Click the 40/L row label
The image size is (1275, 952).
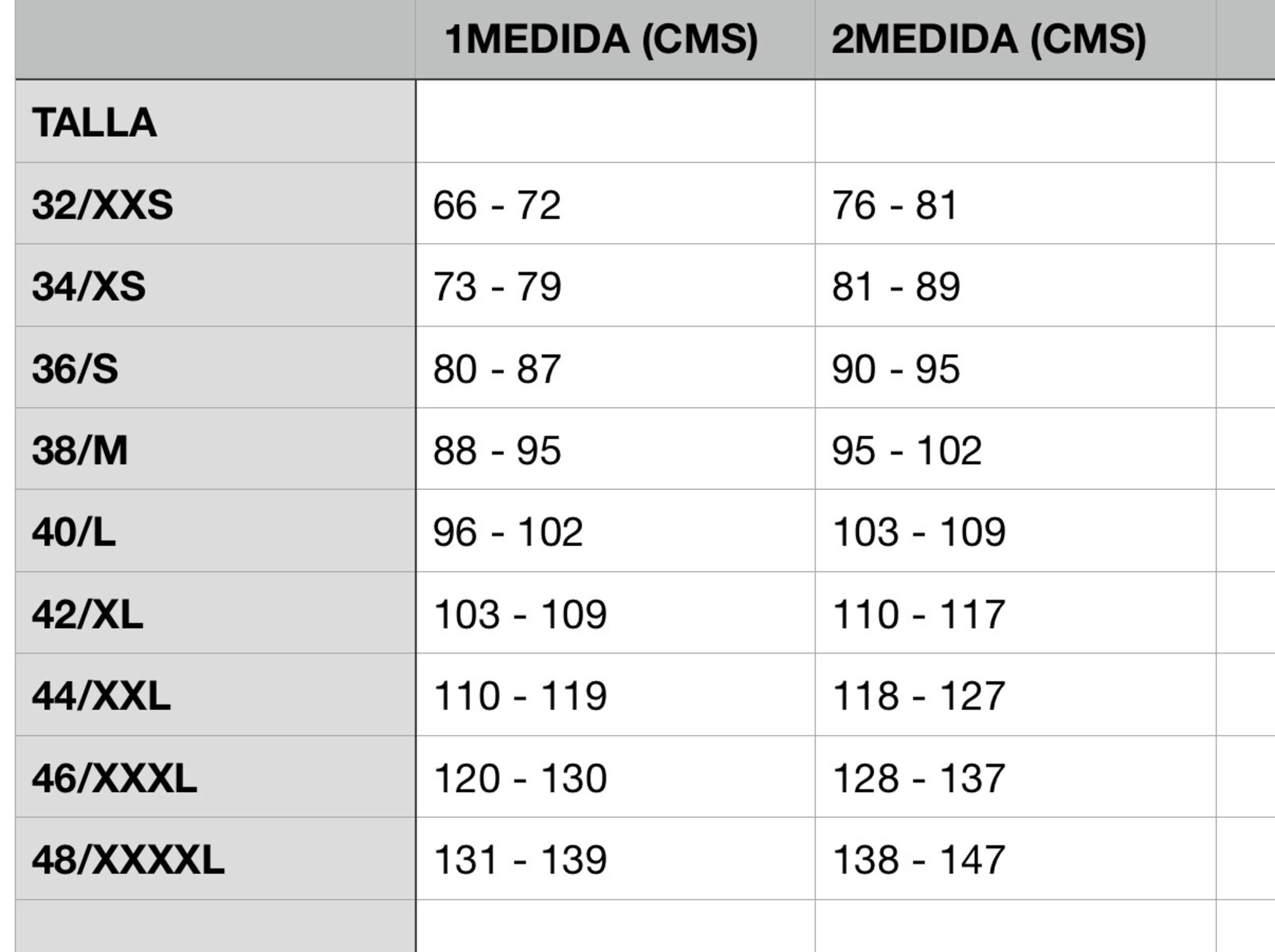point(215,531)
